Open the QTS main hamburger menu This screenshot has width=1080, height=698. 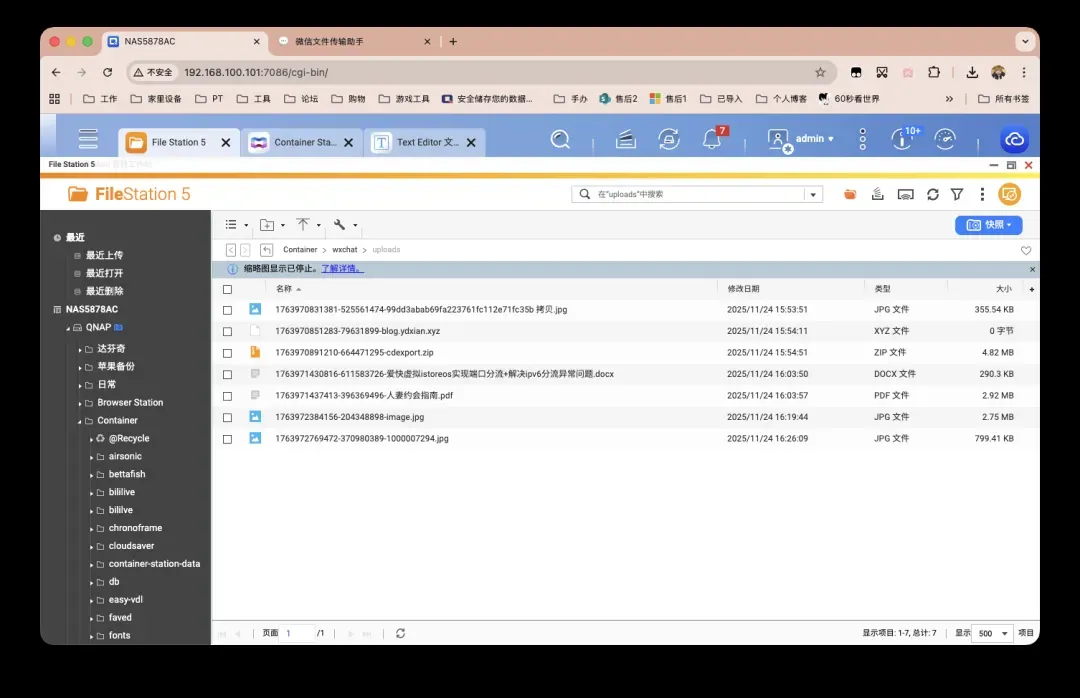coord(88,140)
